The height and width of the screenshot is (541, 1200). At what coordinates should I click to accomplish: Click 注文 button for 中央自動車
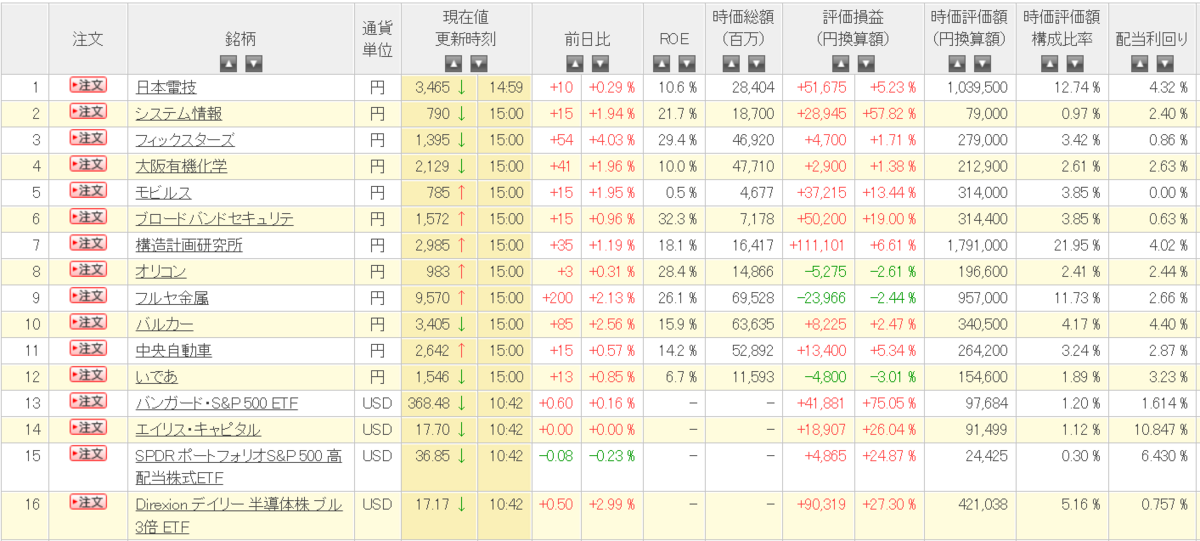pos(88,348)
